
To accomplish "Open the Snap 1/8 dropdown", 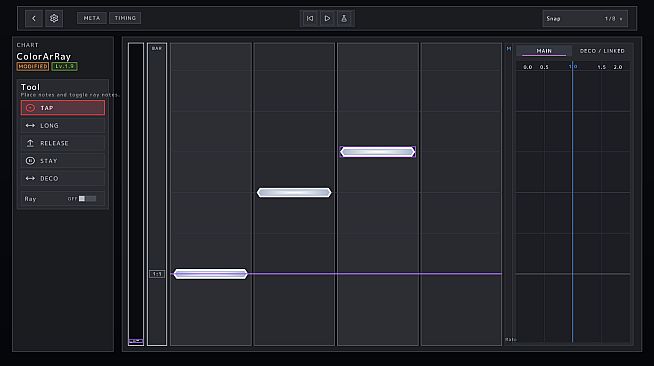I will [585, 19].
